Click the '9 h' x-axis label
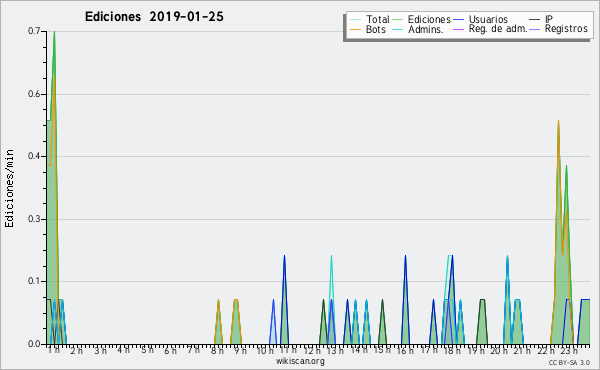 point(241,350)
